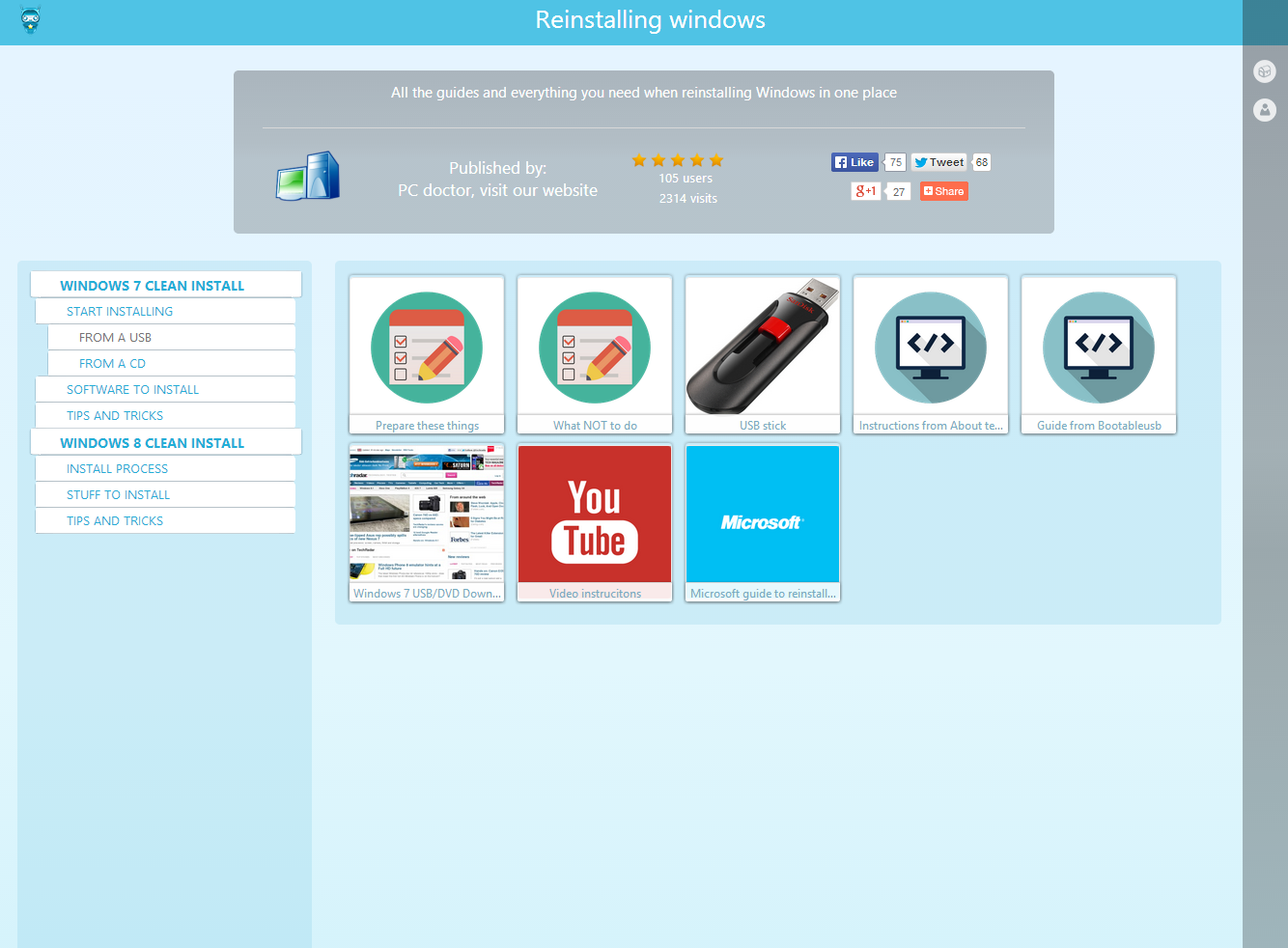Open the USB stick tile

tap(763, 354)
